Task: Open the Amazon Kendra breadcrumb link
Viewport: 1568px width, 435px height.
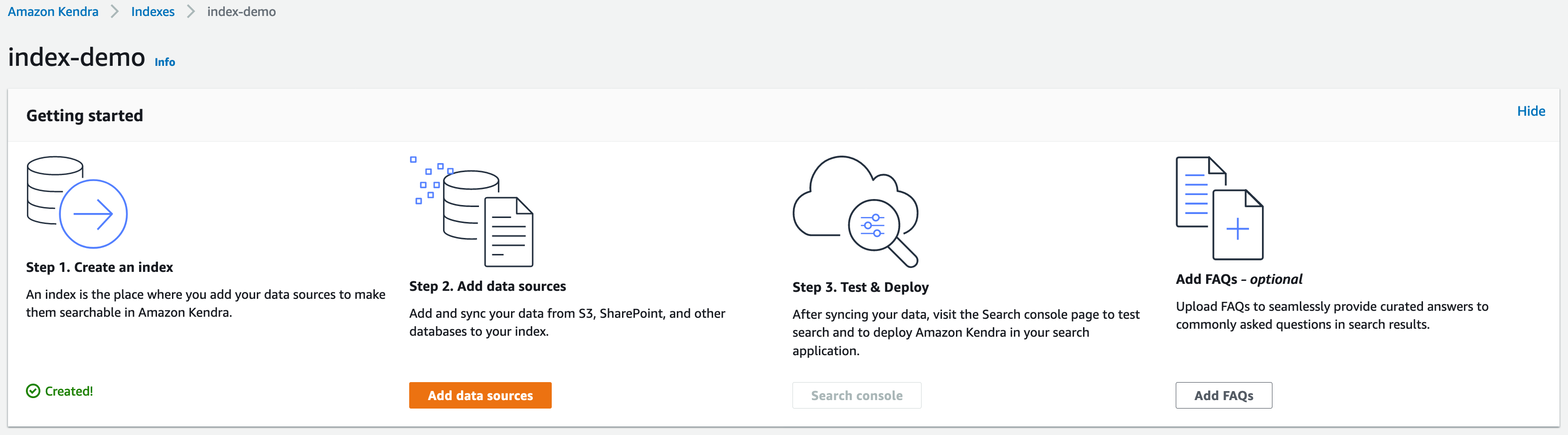Action: pyautogui.click(x=53, y=11)
